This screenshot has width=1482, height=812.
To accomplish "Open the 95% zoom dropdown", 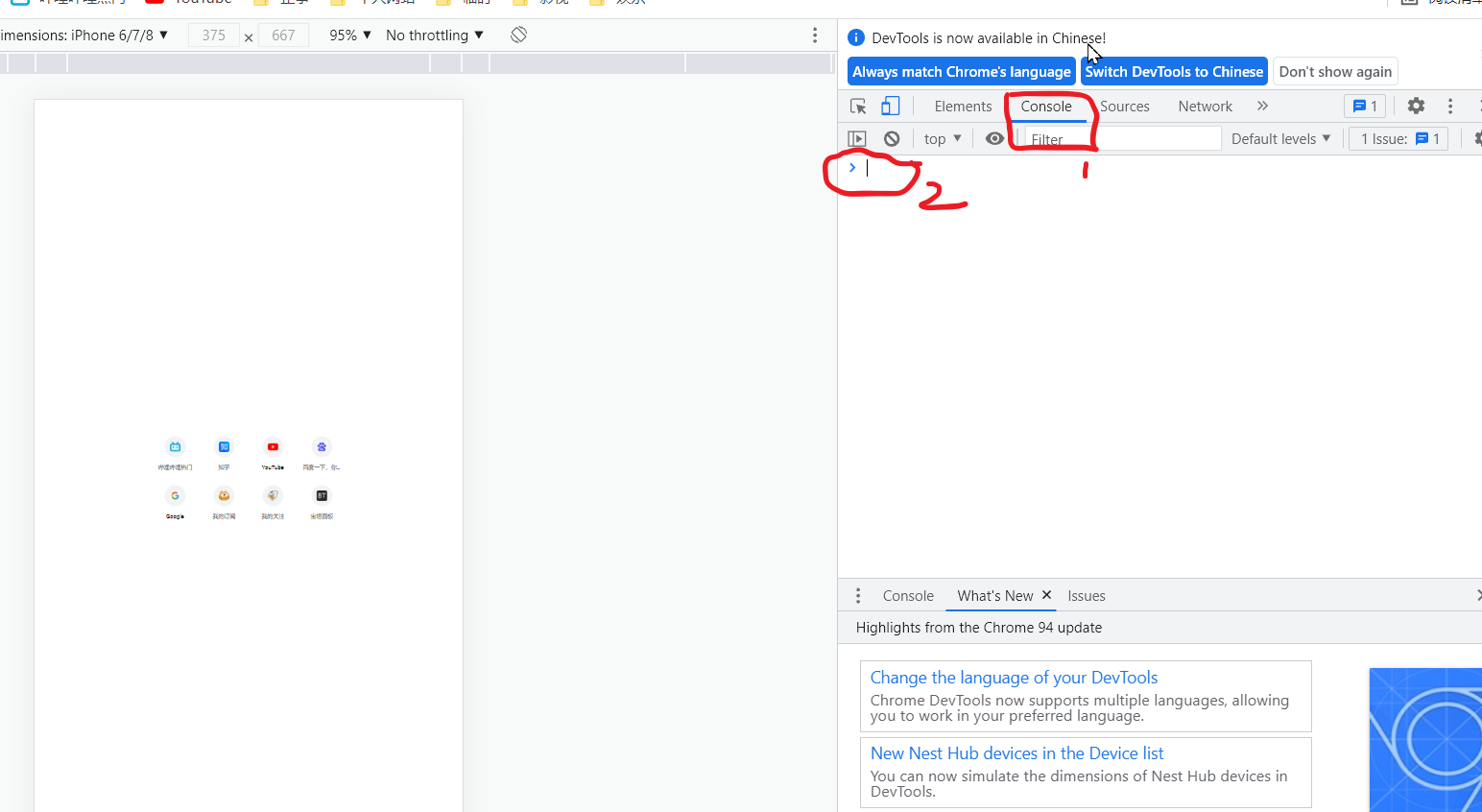I will [350, 36].
